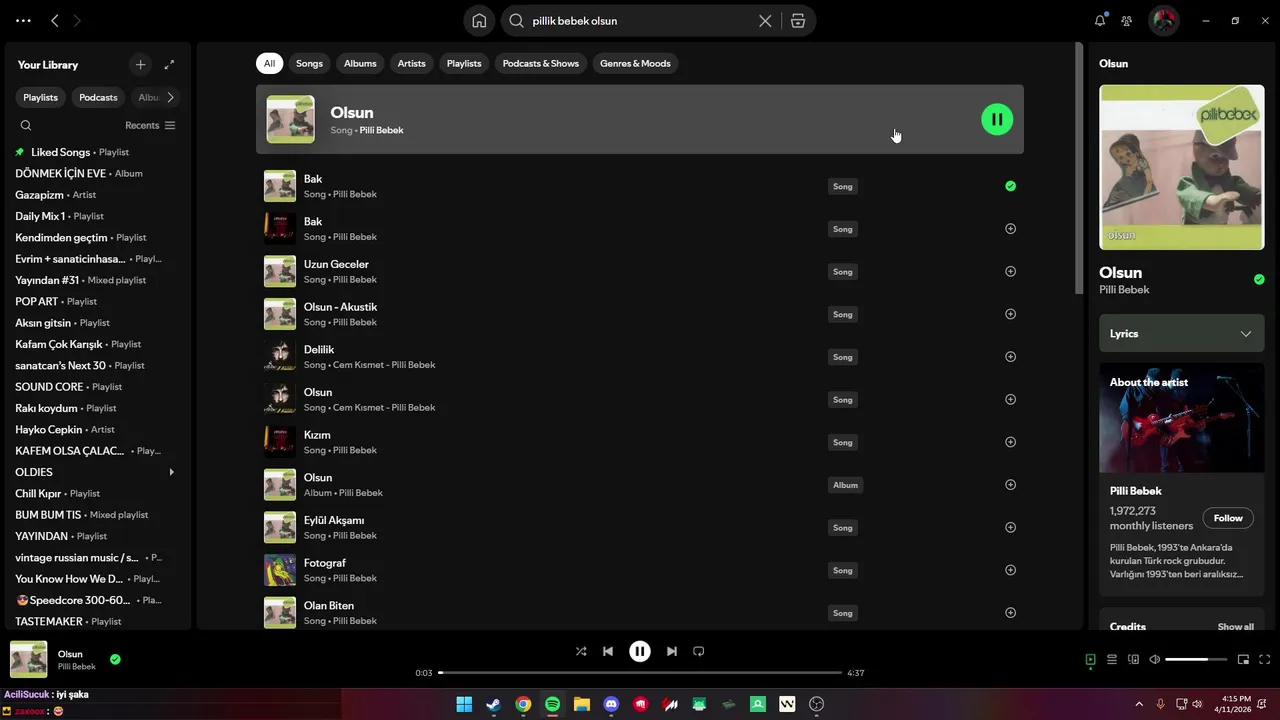Show hidden system tray icons chevron
The width and height of the screenshot is (1280, 720).
tap(1139, 704)
